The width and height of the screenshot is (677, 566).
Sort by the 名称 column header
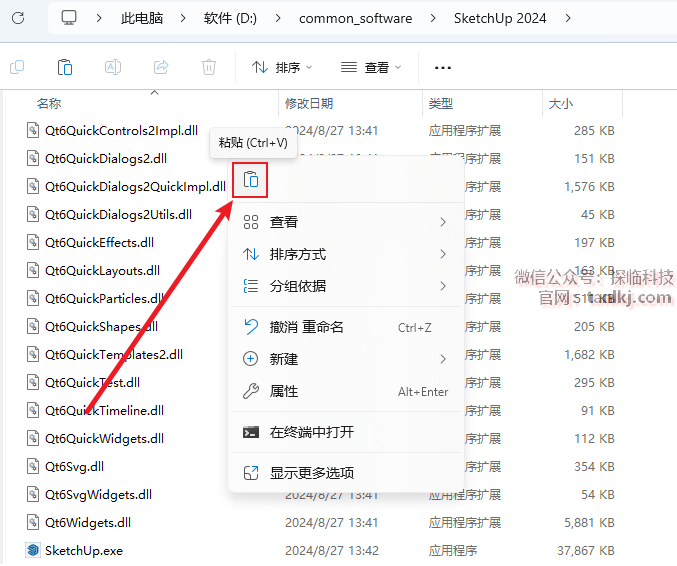49,104
